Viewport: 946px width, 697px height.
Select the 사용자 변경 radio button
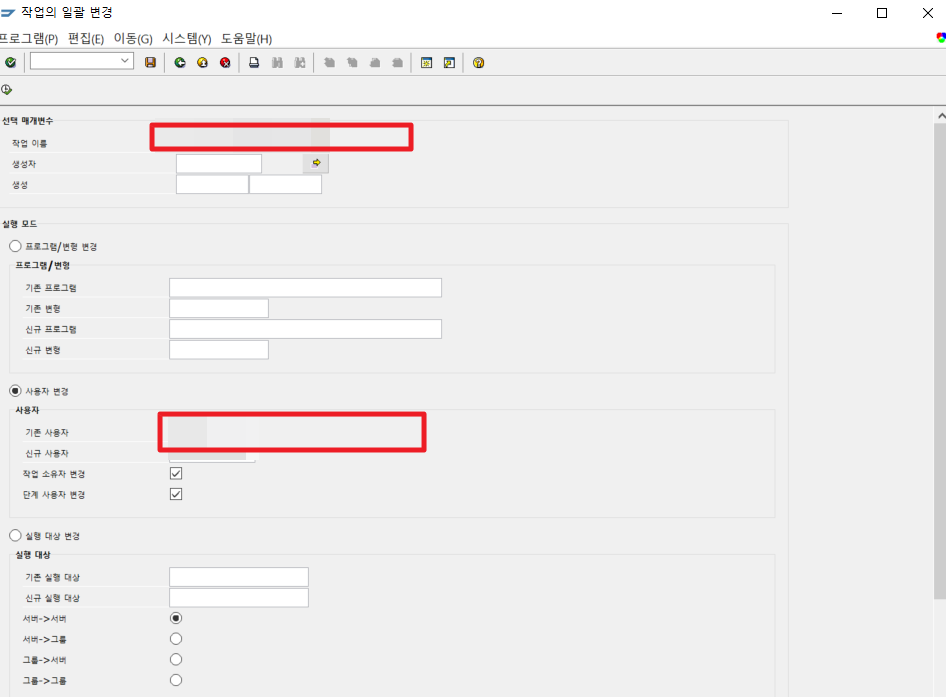(15, 391)
